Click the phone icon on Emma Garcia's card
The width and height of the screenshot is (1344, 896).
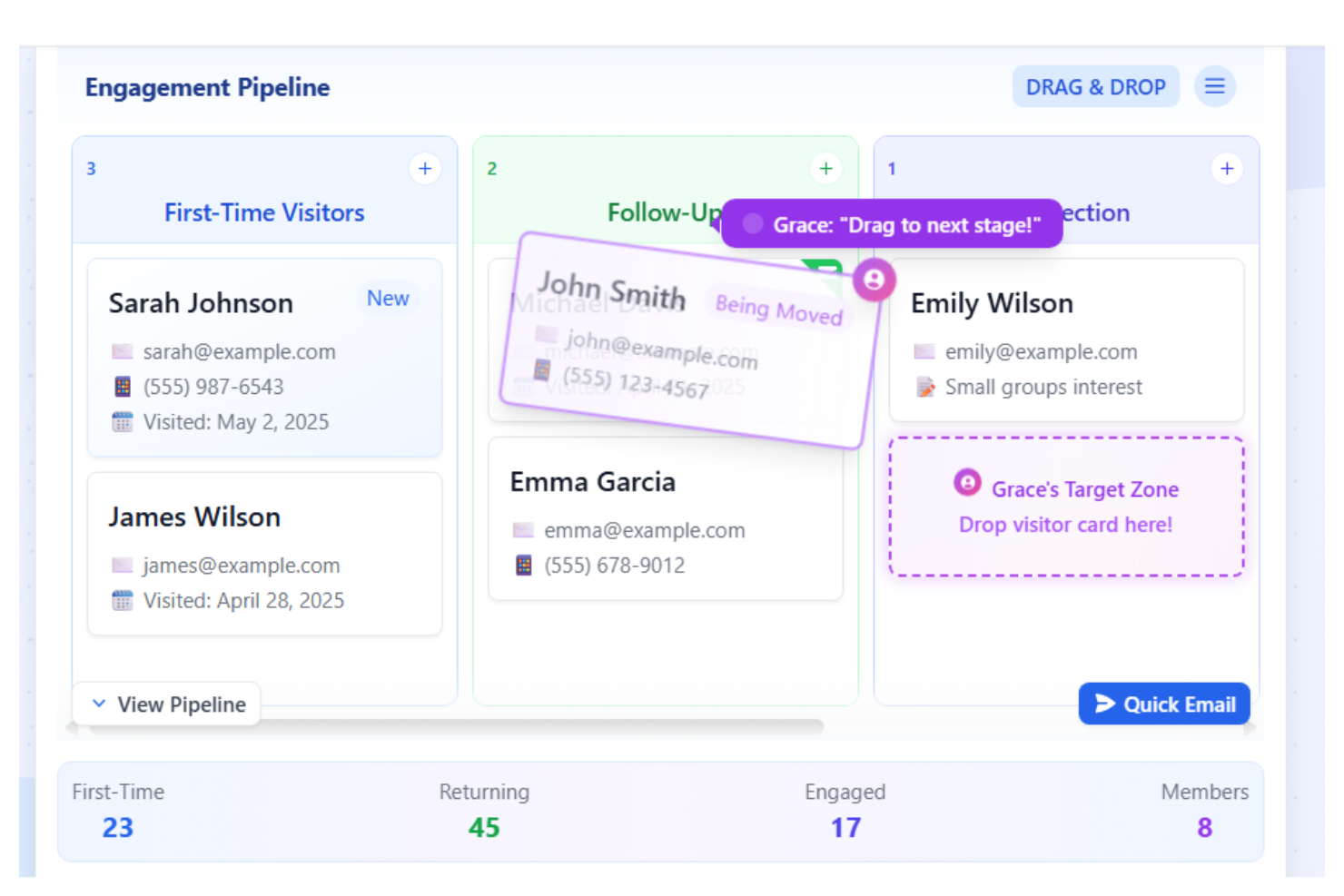tap(522, 565)
